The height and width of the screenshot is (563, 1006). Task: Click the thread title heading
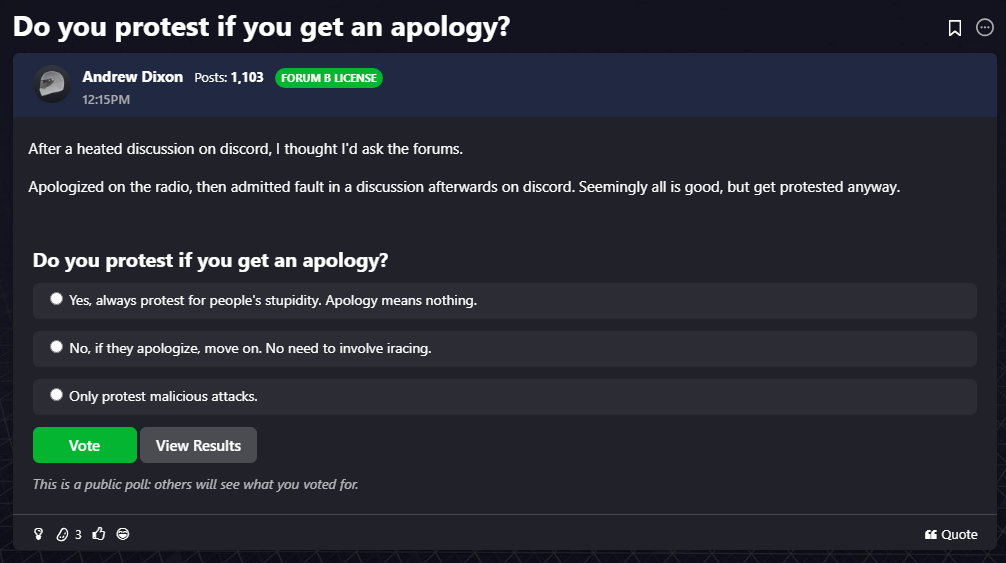[262, 27]
